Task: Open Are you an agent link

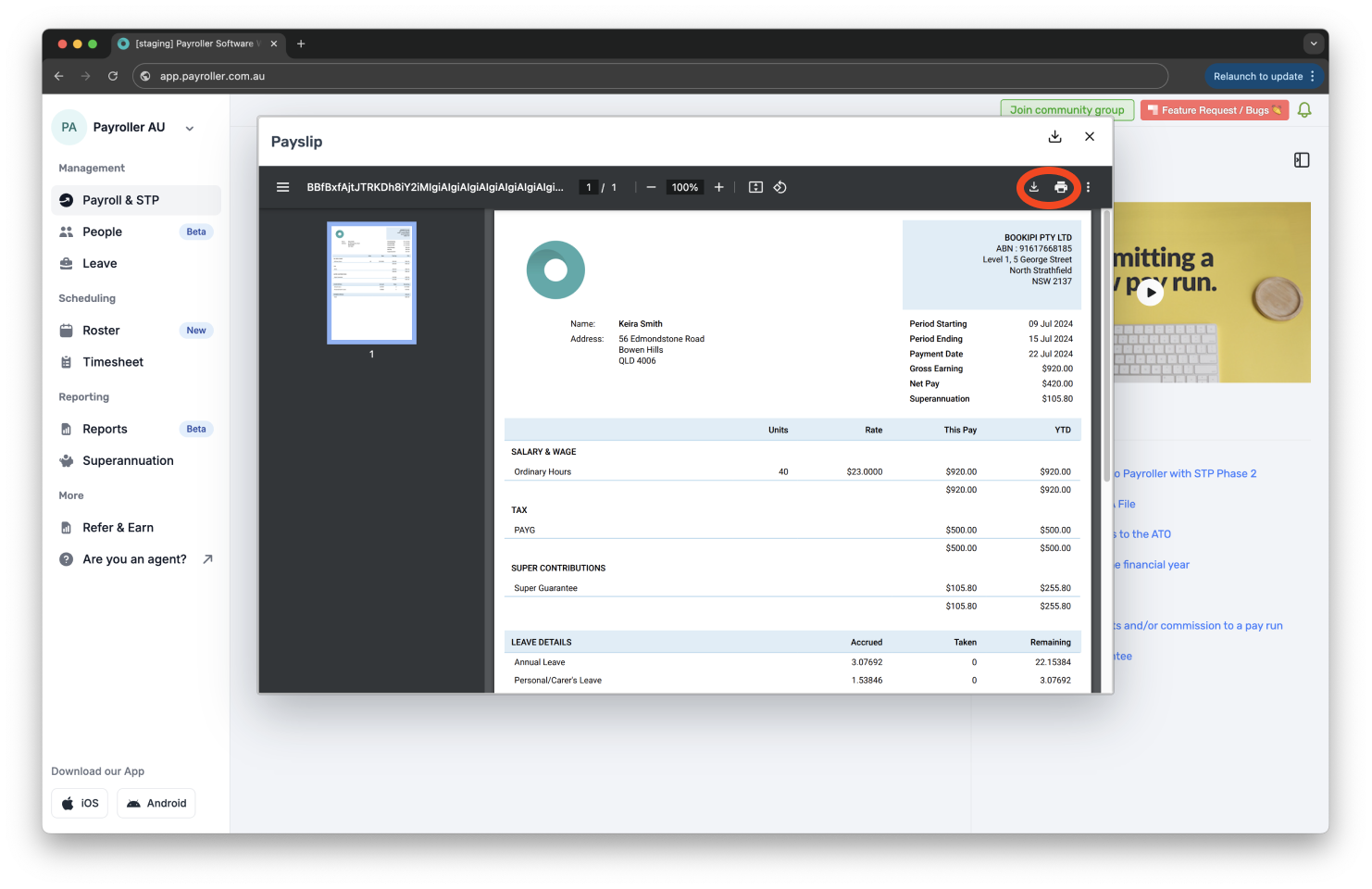Action: 134,559
